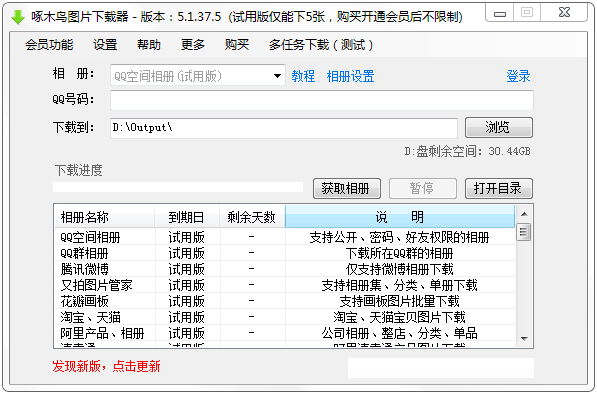Click 支持相册集、分类、单册下载 description
This screenshot has width=597, height=393.
point(399,286)
